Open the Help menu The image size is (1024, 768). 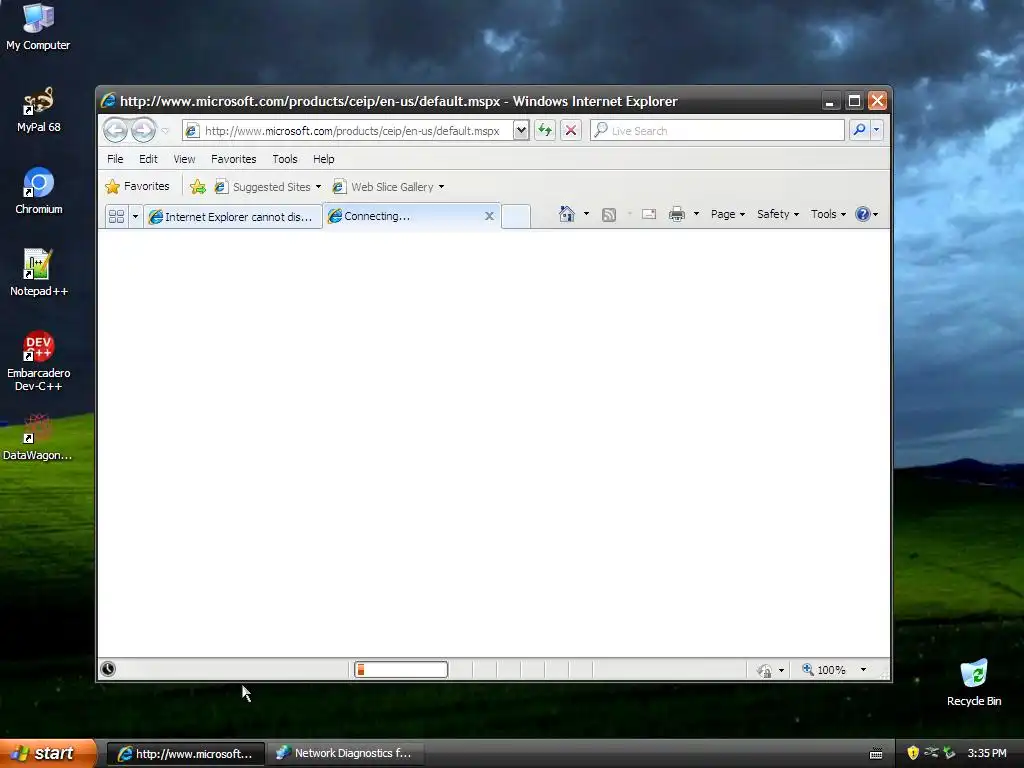pyautogui.click(x=323, y=159)
